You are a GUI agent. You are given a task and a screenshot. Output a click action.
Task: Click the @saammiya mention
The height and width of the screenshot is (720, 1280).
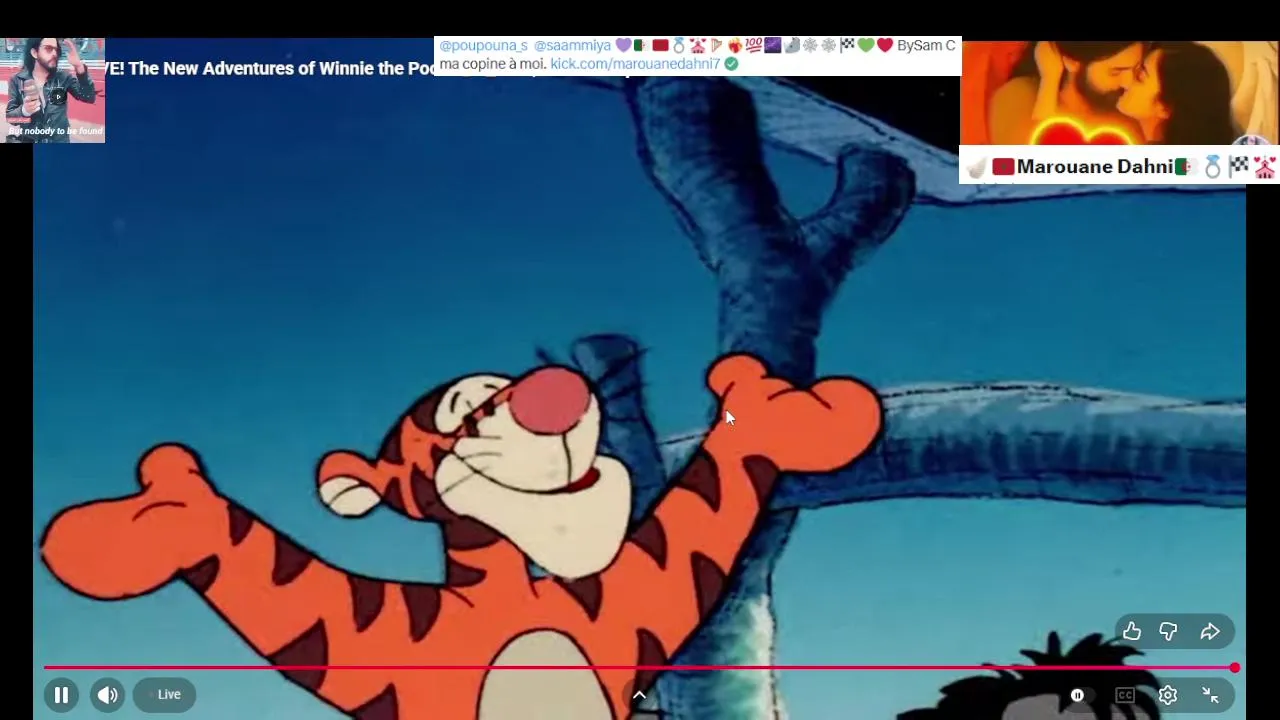(572, 45)
